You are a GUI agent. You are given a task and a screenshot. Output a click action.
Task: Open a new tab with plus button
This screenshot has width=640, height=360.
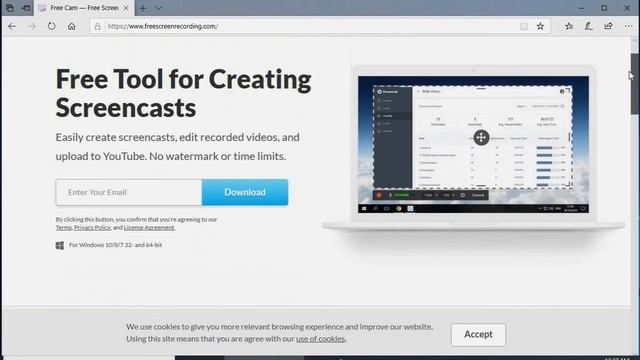143,8
